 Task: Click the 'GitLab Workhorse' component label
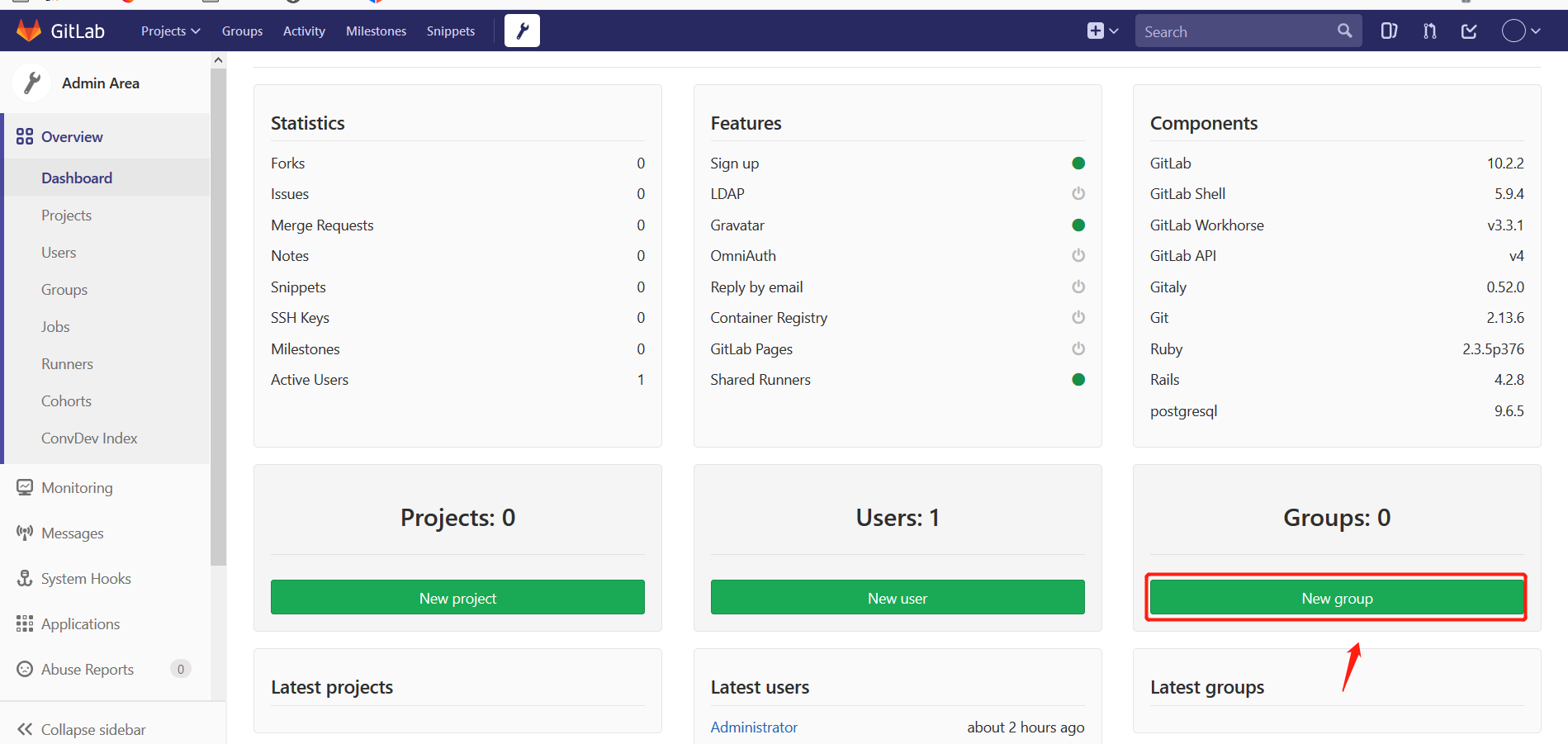[x=1206, y=225]
